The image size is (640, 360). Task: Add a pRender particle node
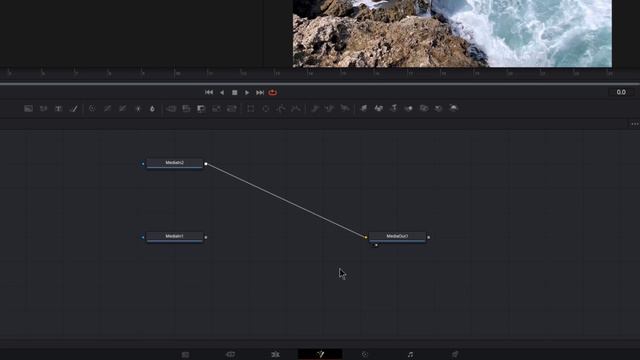click(x=345, y=109)
